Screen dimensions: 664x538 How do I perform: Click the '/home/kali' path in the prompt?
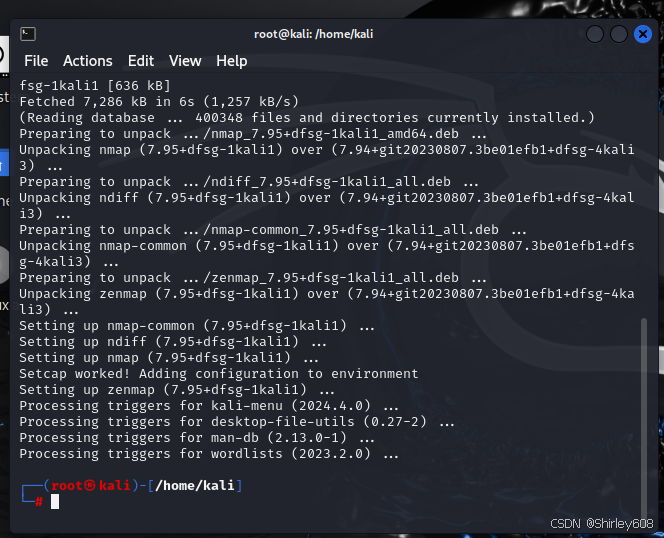pyautogui.click(x=194, y=485)
